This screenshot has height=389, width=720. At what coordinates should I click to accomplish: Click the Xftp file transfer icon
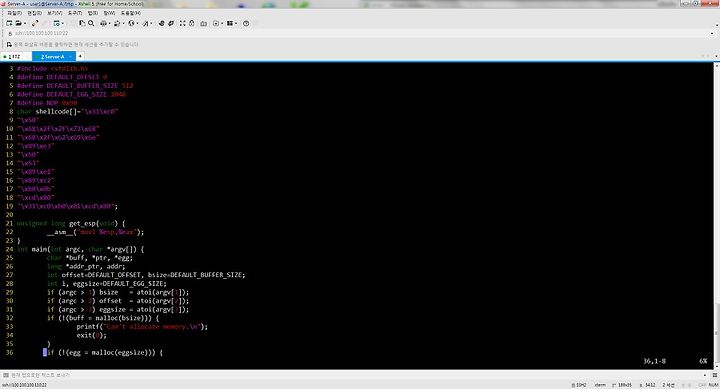[x=161, y=23]
